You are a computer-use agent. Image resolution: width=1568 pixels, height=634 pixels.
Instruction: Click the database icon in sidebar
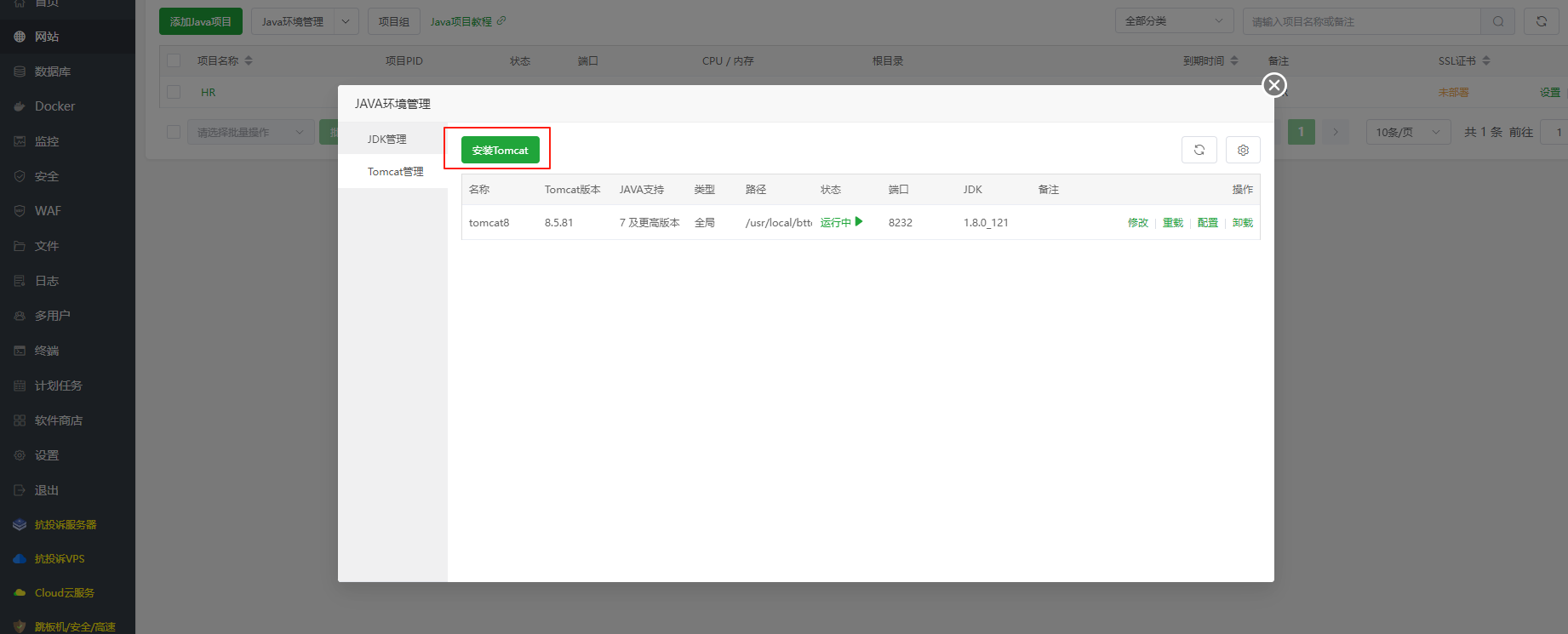pos(20,71)
